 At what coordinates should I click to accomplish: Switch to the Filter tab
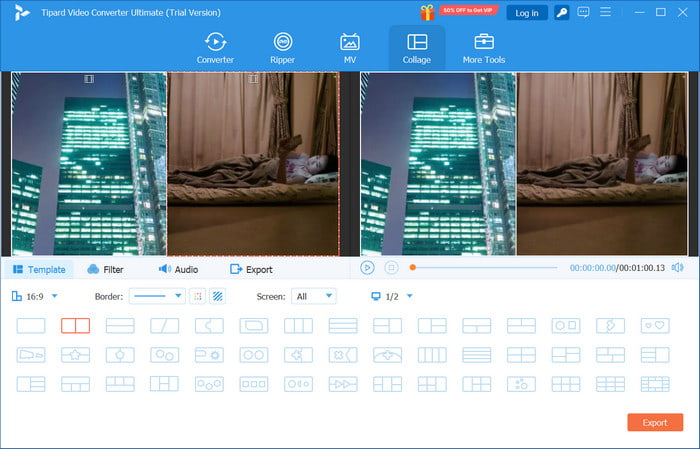pos(105,269)
